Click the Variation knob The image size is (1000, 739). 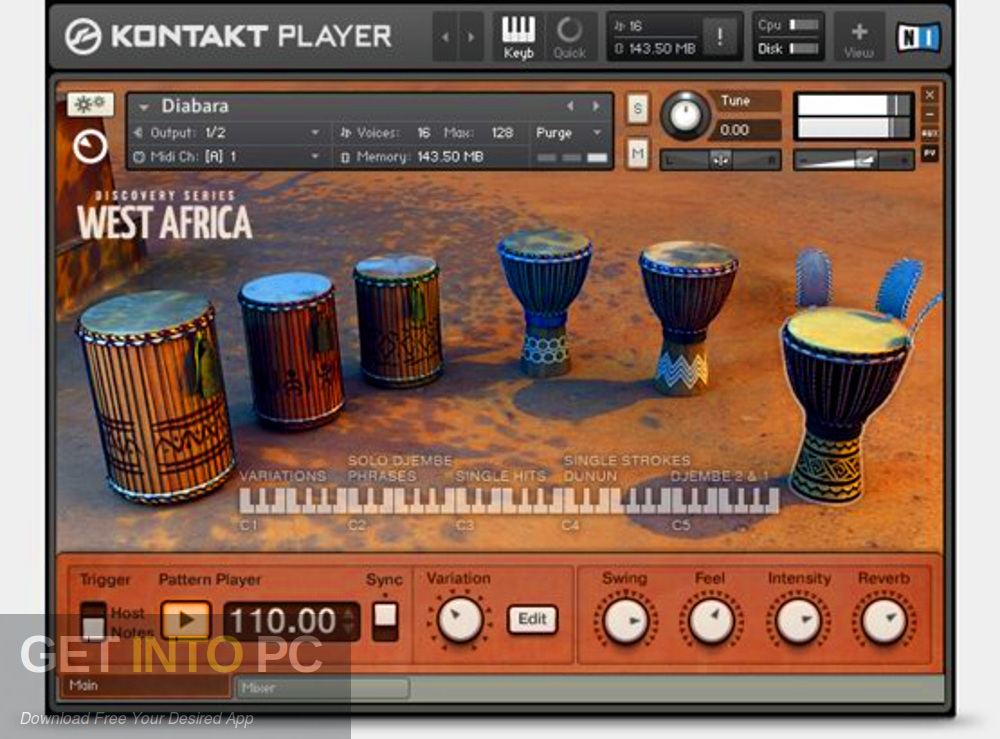[459, 619]
